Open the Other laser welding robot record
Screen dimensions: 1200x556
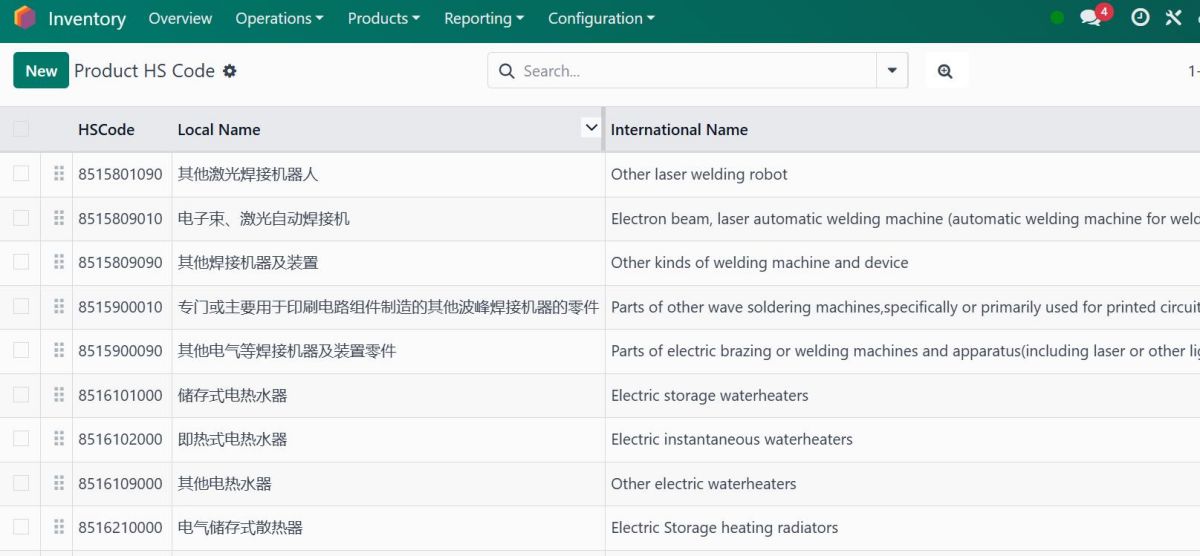click(699, 174)
